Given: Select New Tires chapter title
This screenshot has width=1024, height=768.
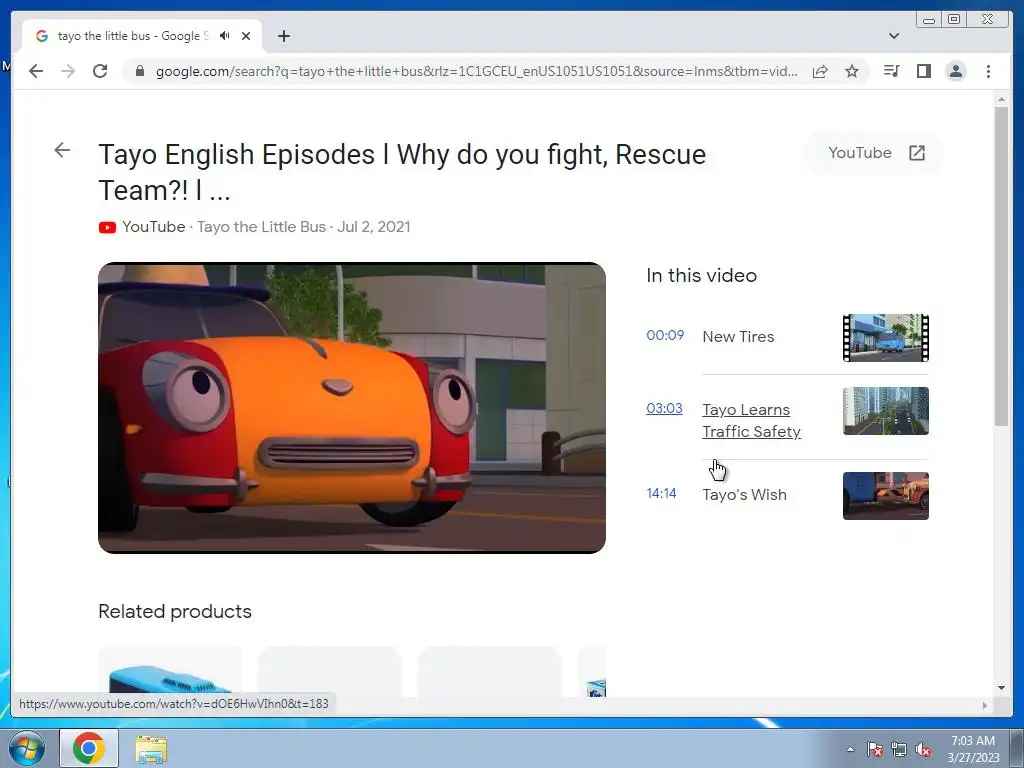Looking at the screenshot, I should pyautogui.click(x=738, y=336).
